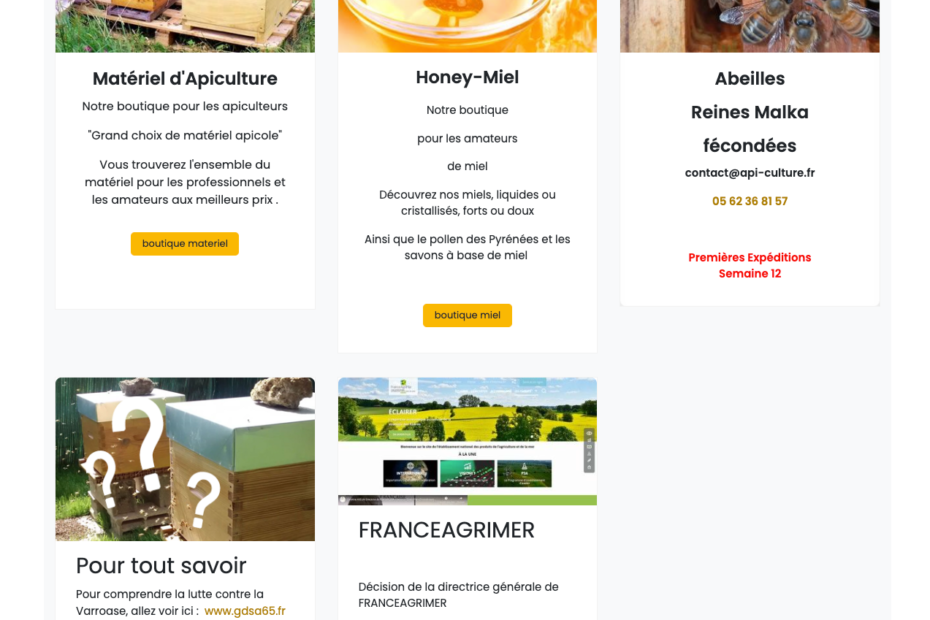
Task: Open the 'boutique miel' shop button
Action: click(x=467, y=315)
